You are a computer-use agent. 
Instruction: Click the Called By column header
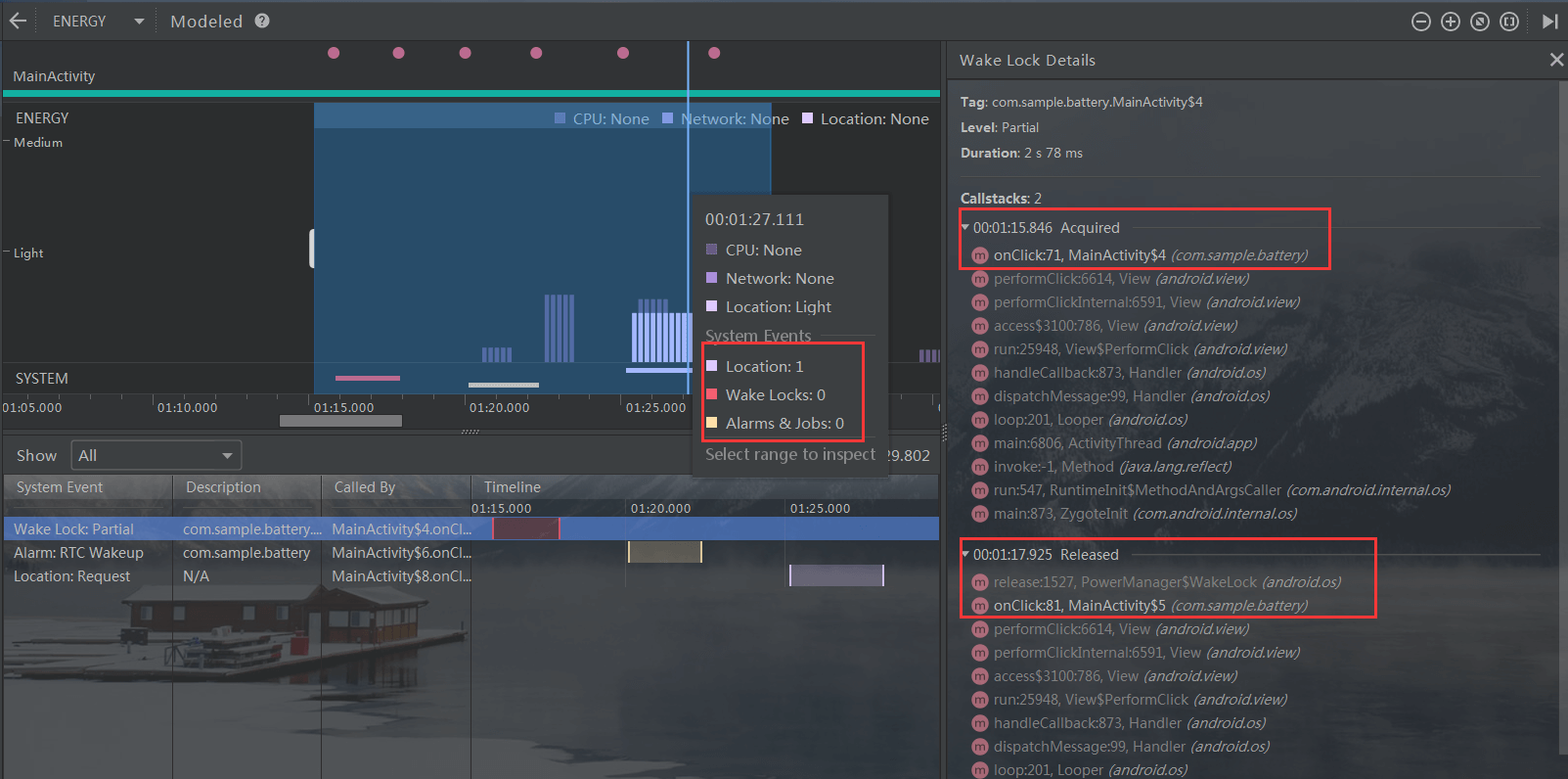[364, 487]
